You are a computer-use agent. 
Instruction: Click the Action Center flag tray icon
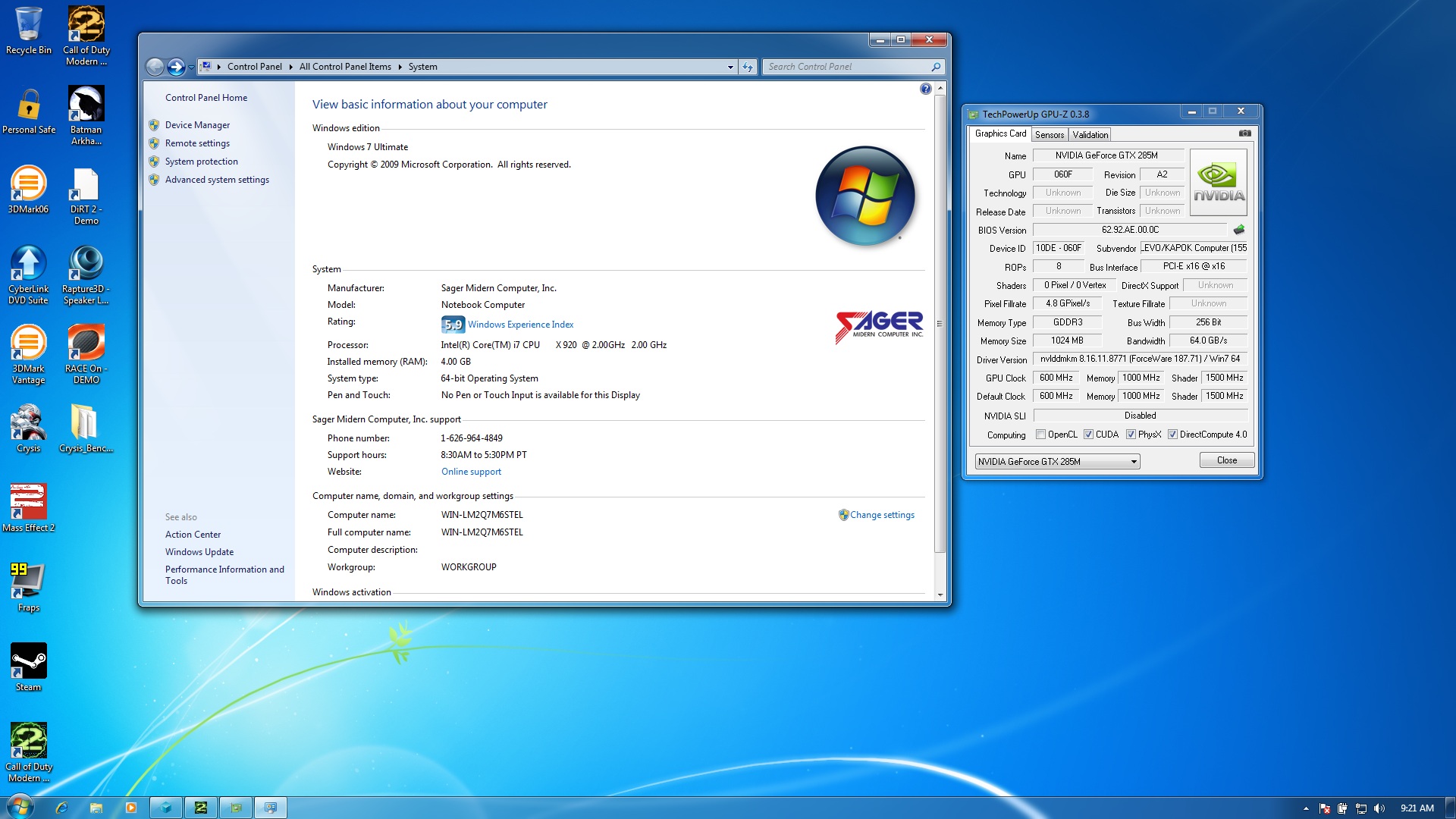(x=1325, y=808)
